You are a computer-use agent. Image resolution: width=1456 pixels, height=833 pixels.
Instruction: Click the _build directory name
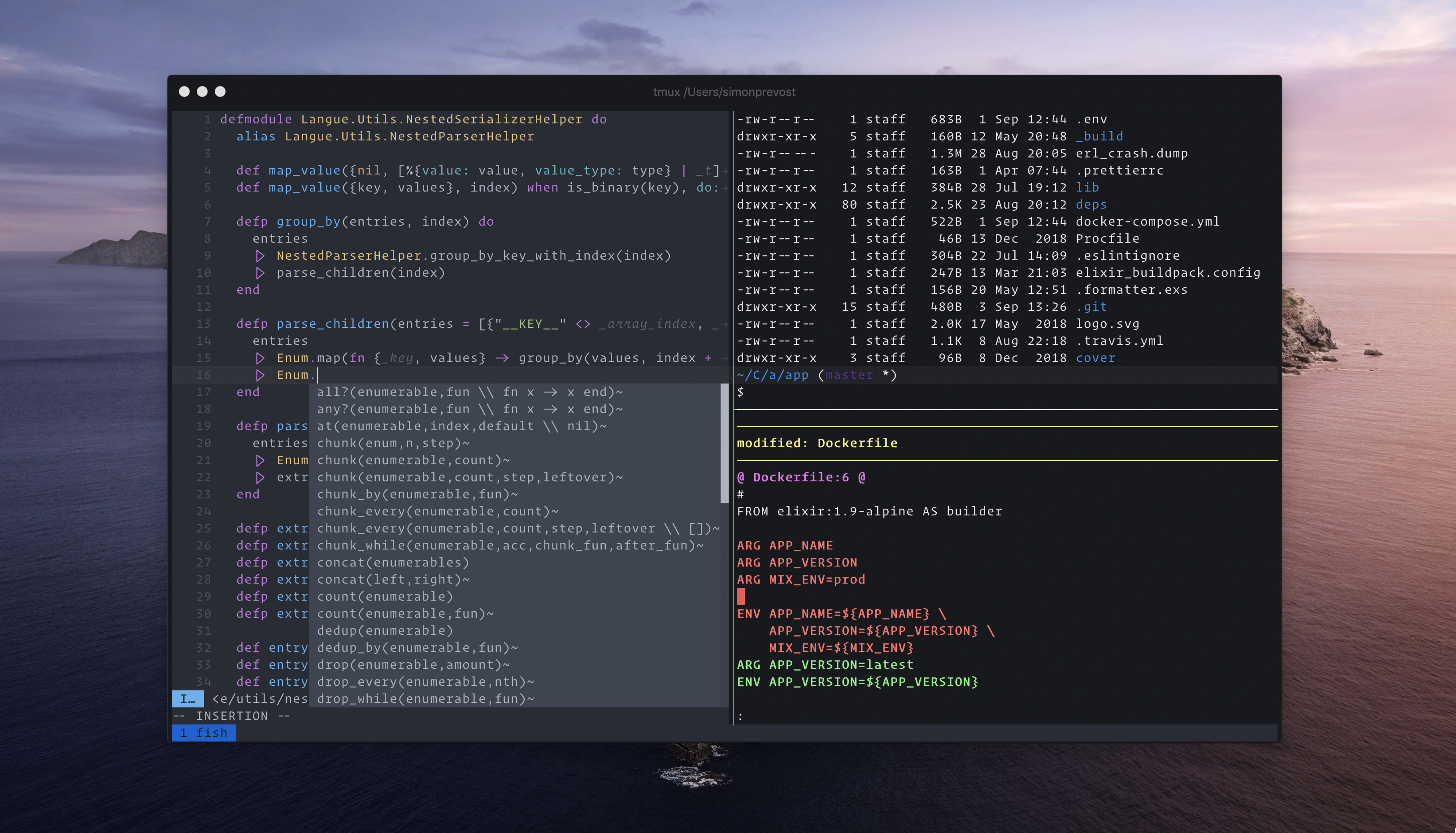tap(1099, 136)
